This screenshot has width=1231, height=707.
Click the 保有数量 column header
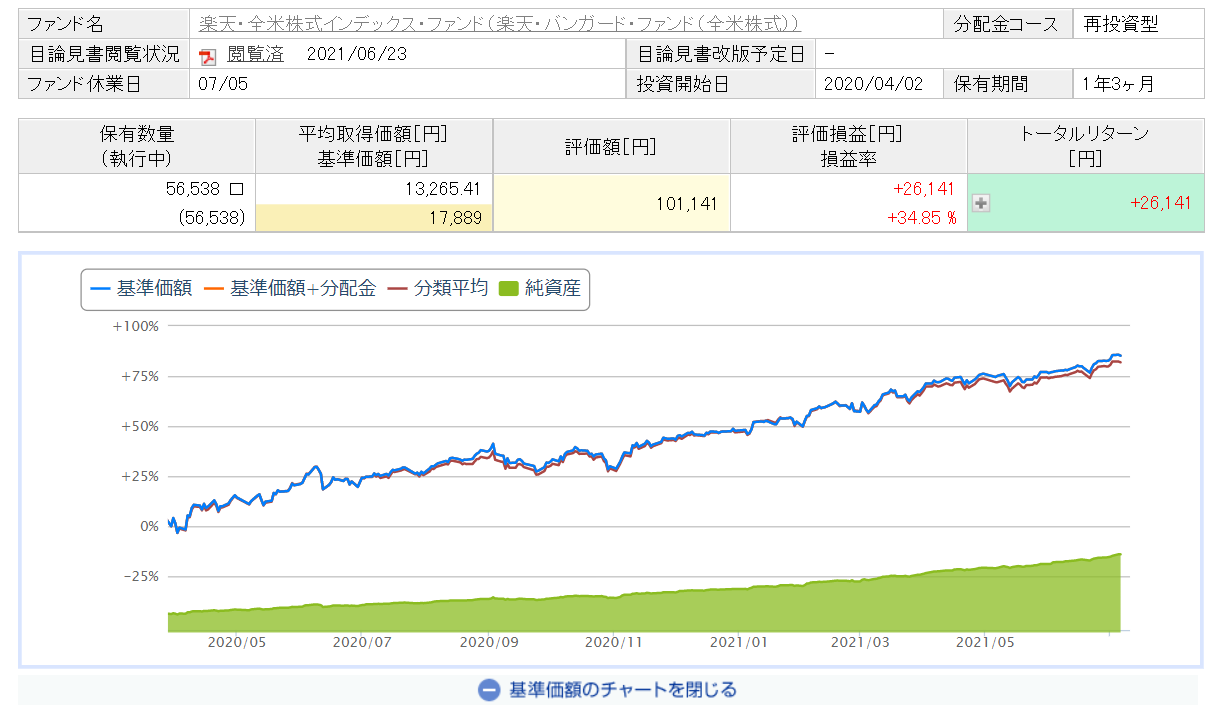tap(137, 146)
